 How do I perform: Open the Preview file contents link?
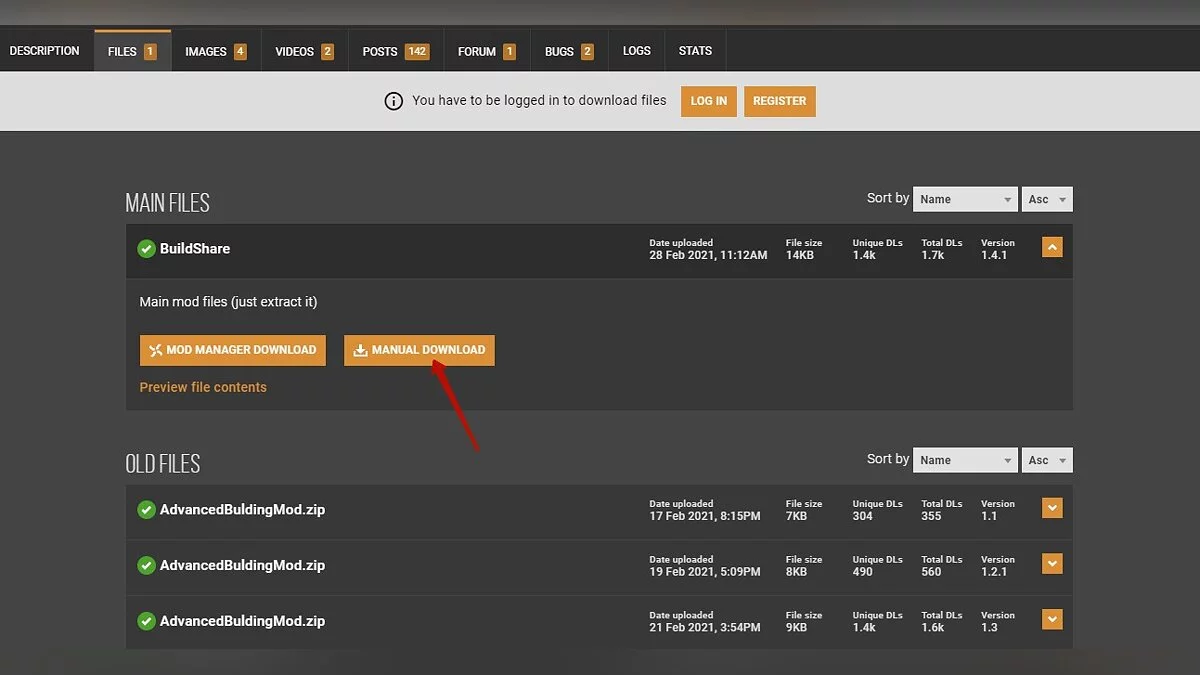point(203,387)
